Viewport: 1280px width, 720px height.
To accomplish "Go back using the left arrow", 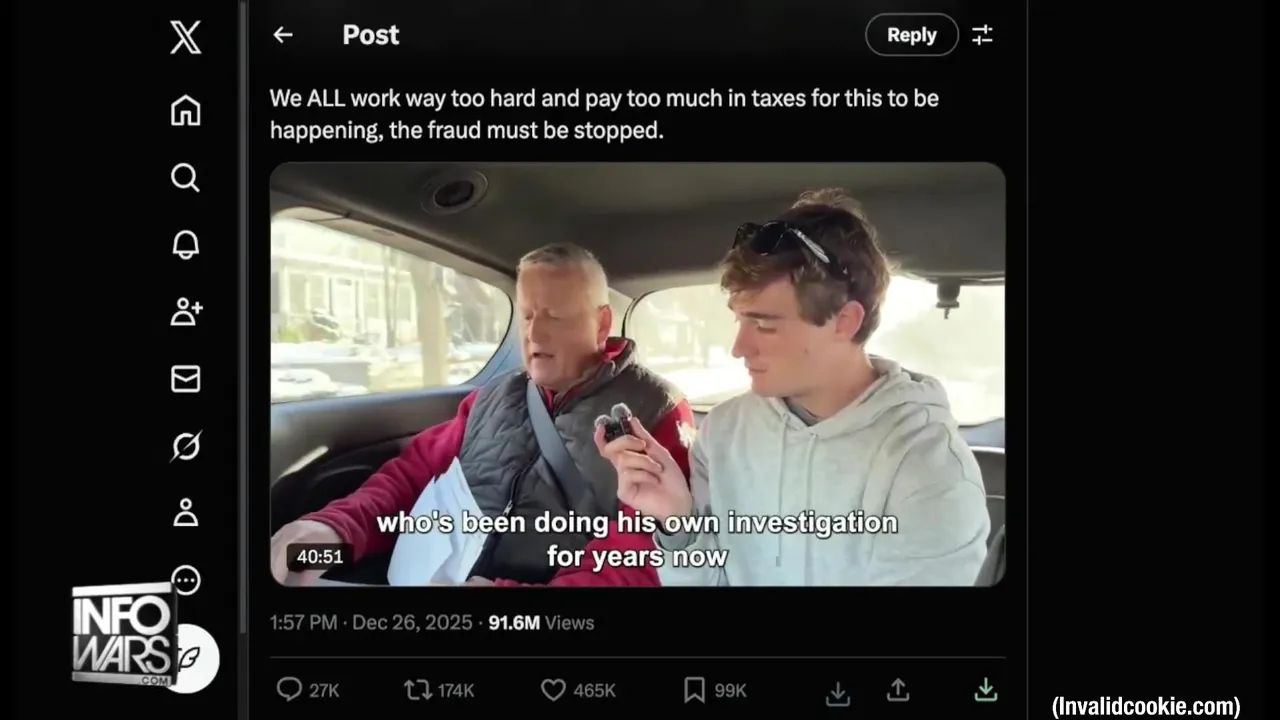I will (x=283, y=35).
